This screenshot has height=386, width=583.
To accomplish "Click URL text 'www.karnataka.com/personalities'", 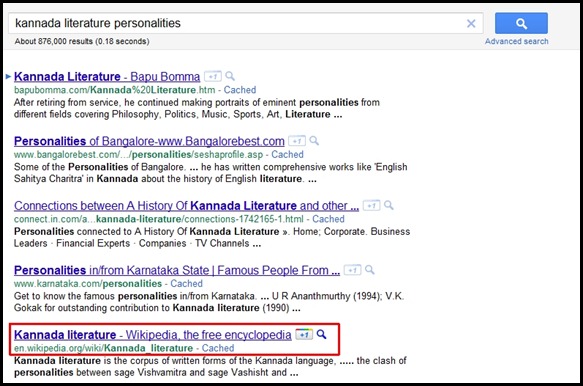I will (x=88, y=284).
